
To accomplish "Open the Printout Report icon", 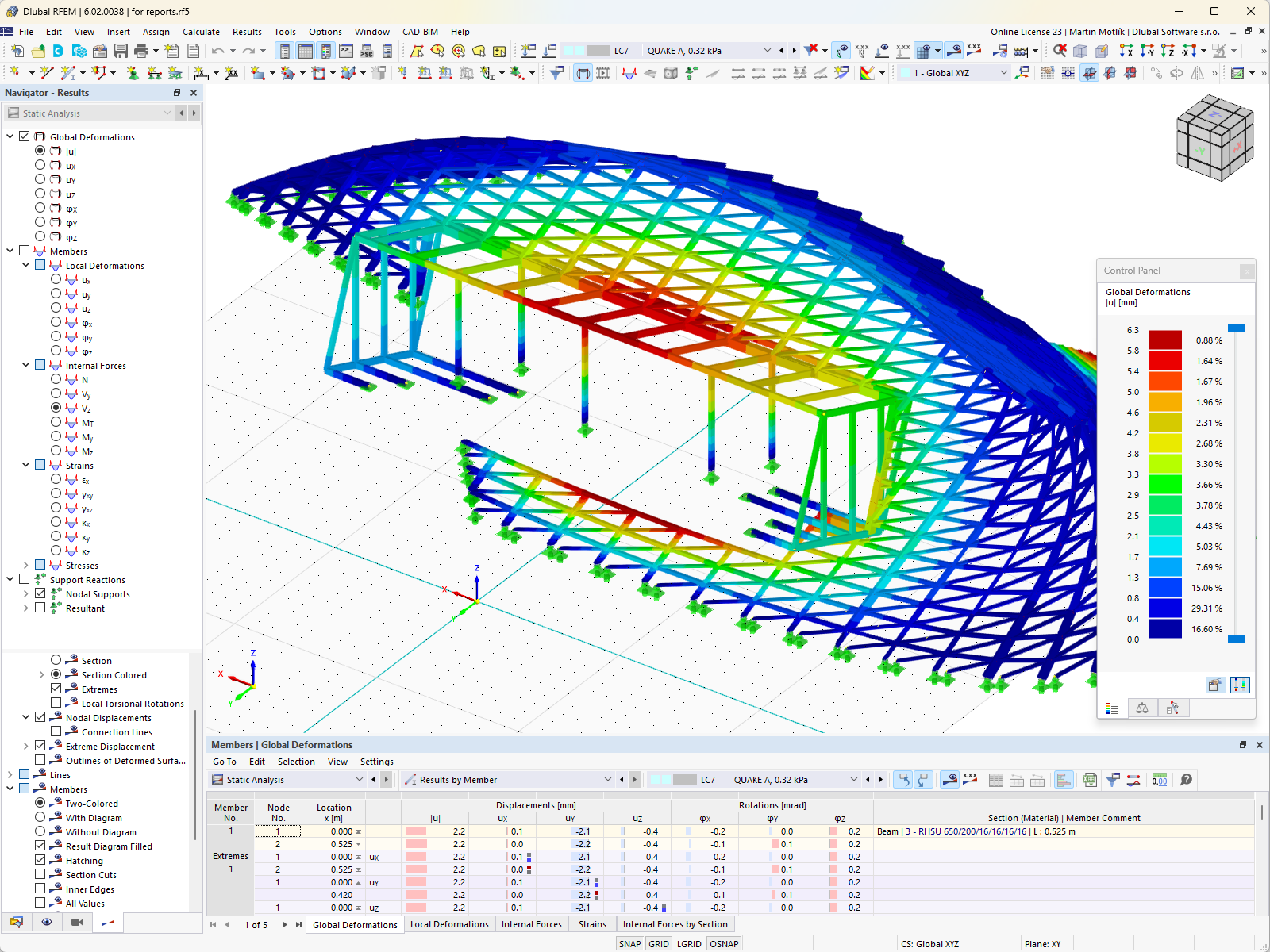I will click(x=193, y=50).
